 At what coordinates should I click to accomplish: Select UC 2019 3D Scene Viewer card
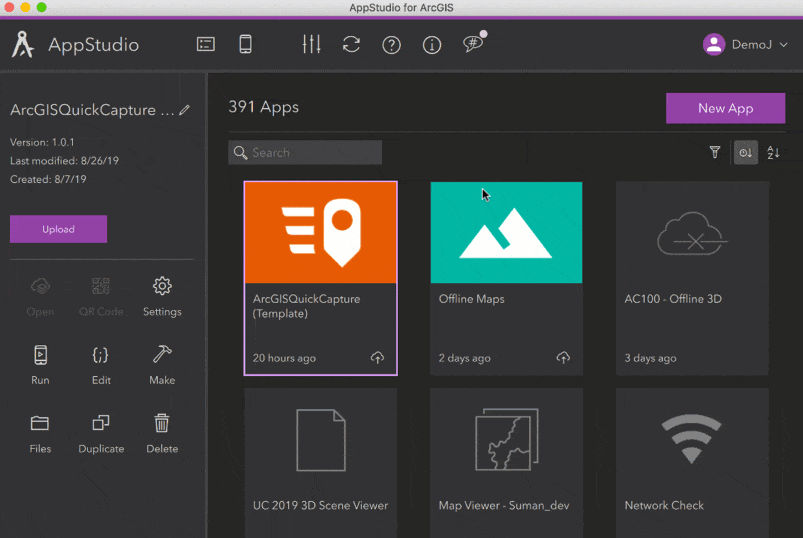click(321, 463)
